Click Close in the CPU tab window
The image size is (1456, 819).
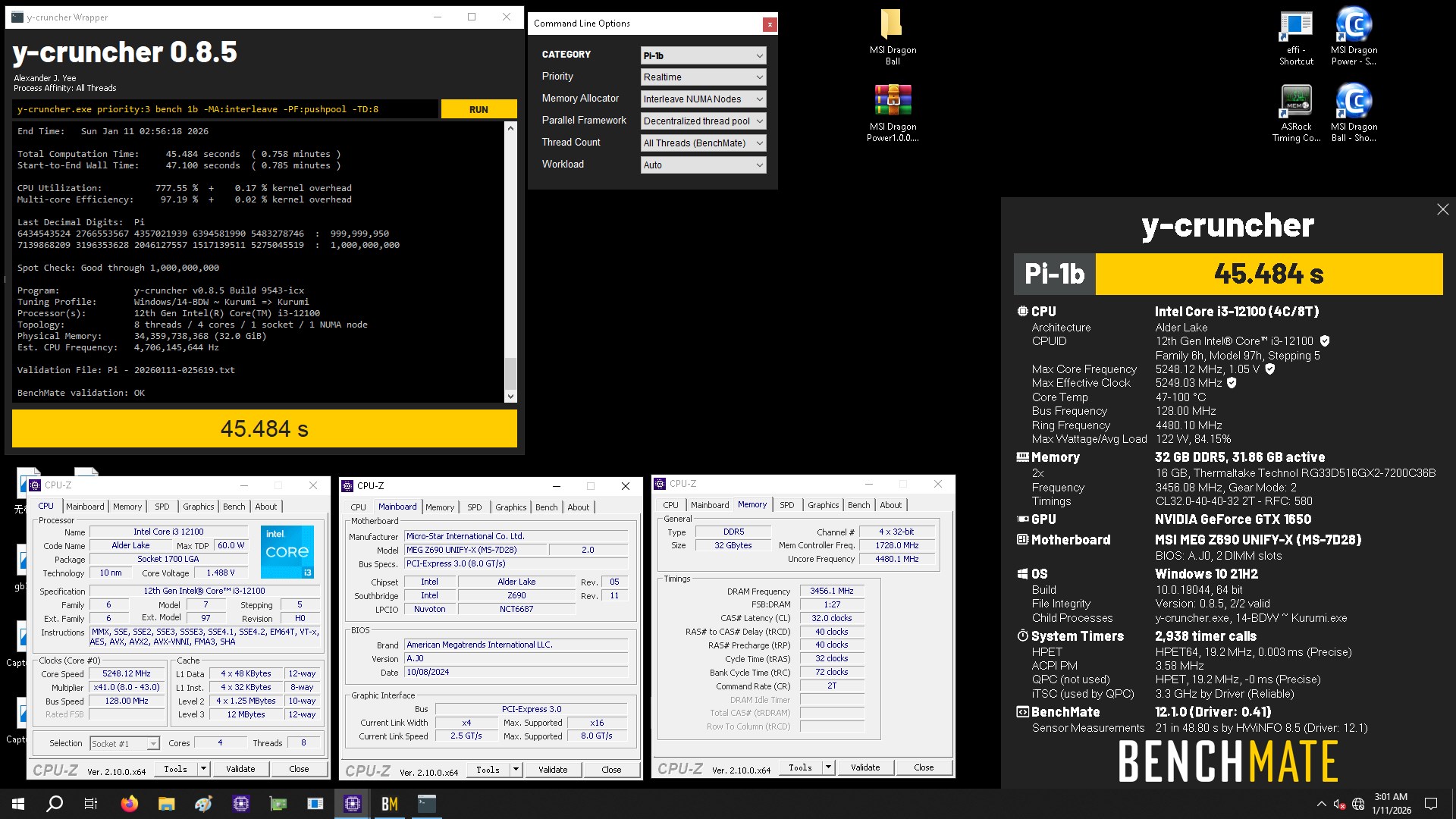click(299, 769)
